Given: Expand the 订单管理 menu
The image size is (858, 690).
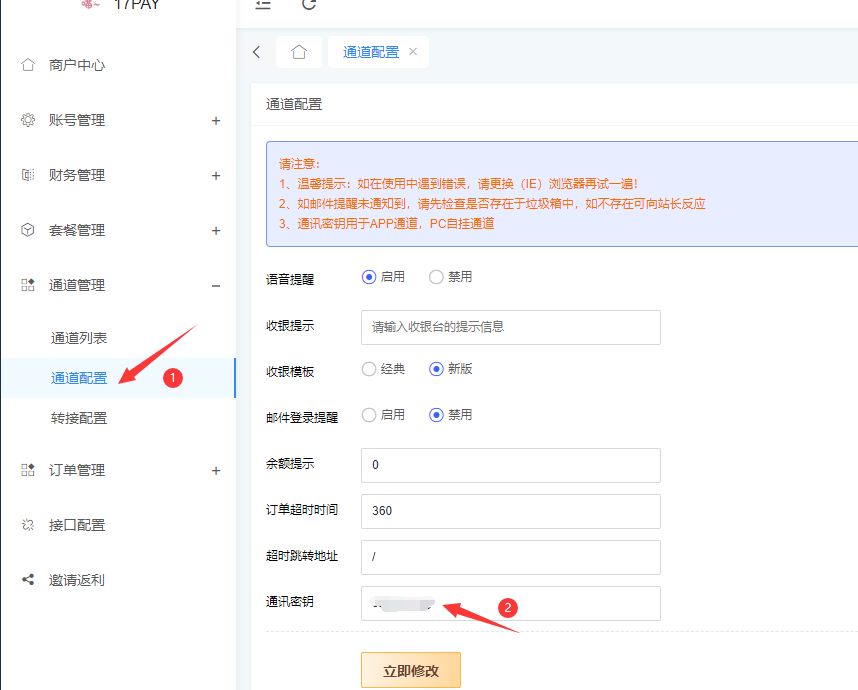Looking at the screenshot, I should coord(77,470).
